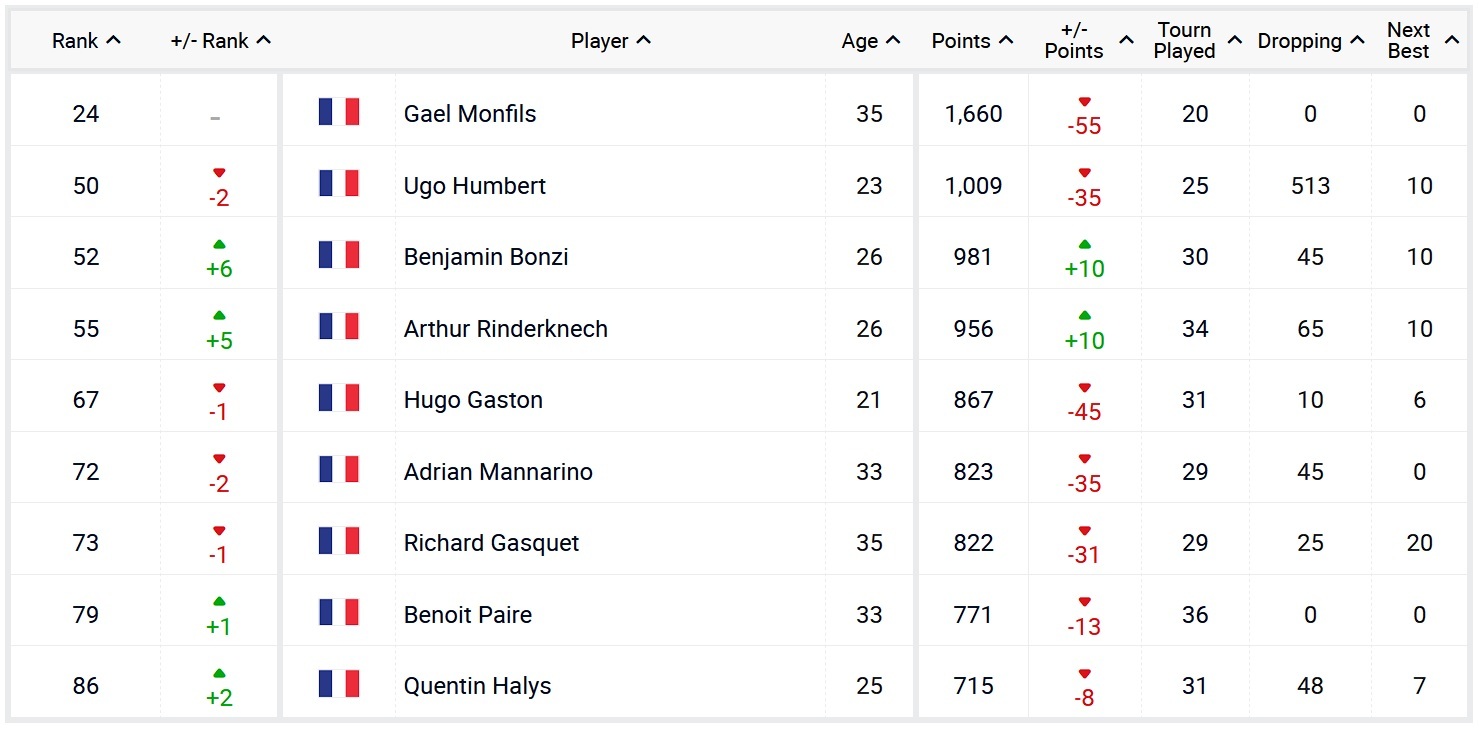Image resolution: width=1479 pixels, height=731 pixels.
Task: Click the flag icon beside Richard Gasquet
Action: (x=339, y=541)
